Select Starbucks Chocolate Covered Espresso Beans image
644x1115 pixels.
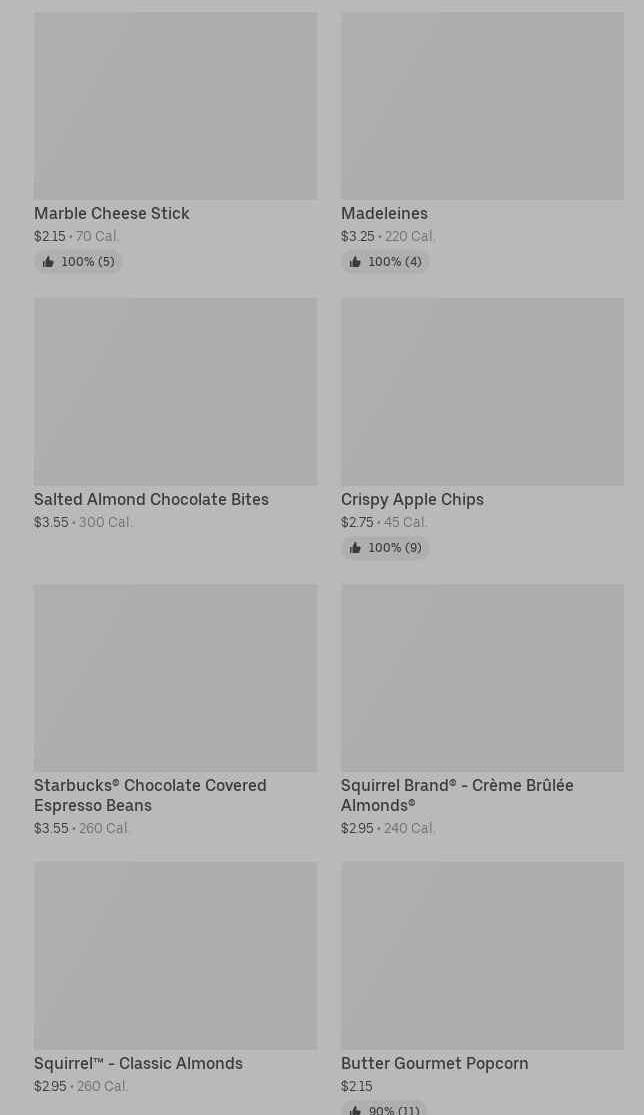(175, 677)
